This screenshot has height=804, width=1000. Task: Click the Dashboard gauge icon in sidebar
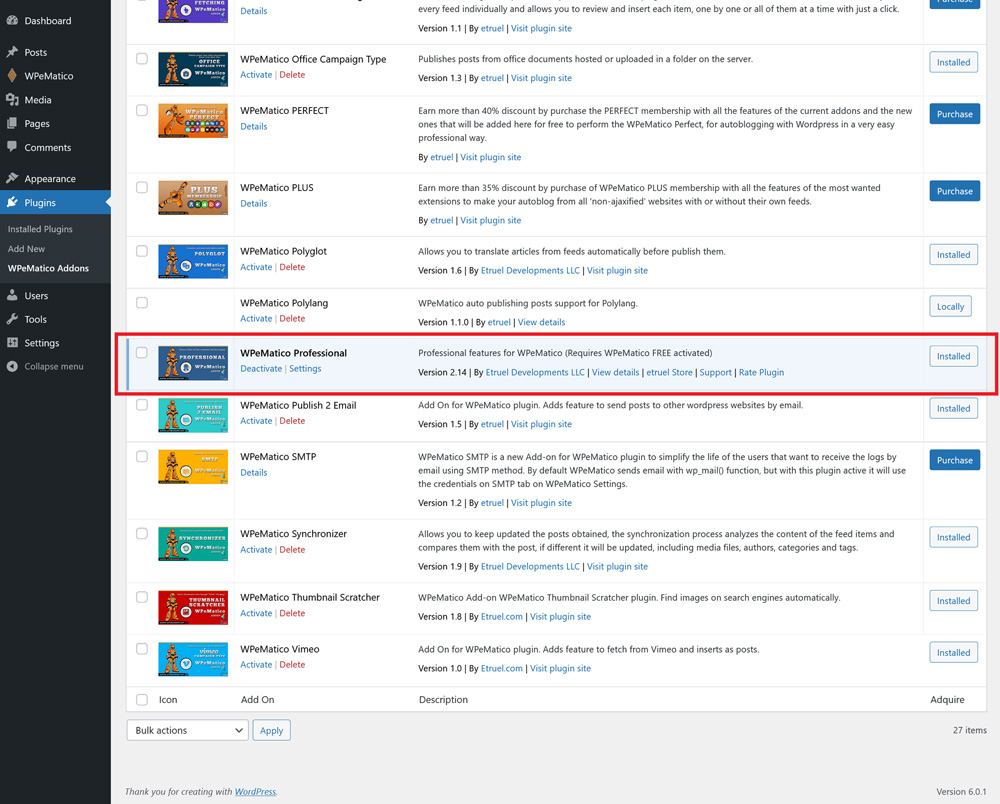pos(12,20)
